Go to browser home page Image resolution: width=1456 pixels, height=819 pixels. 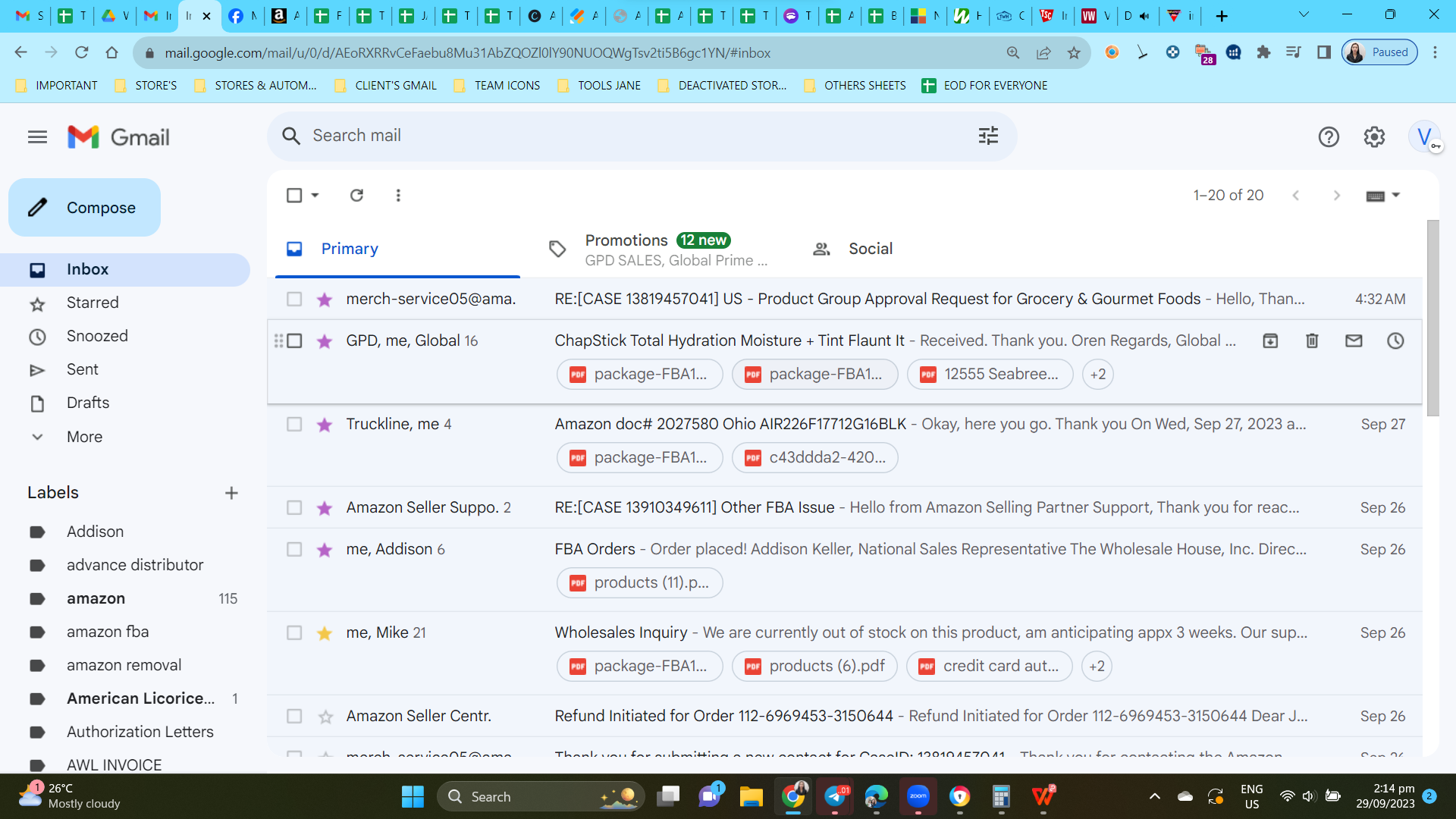point(112,52)
